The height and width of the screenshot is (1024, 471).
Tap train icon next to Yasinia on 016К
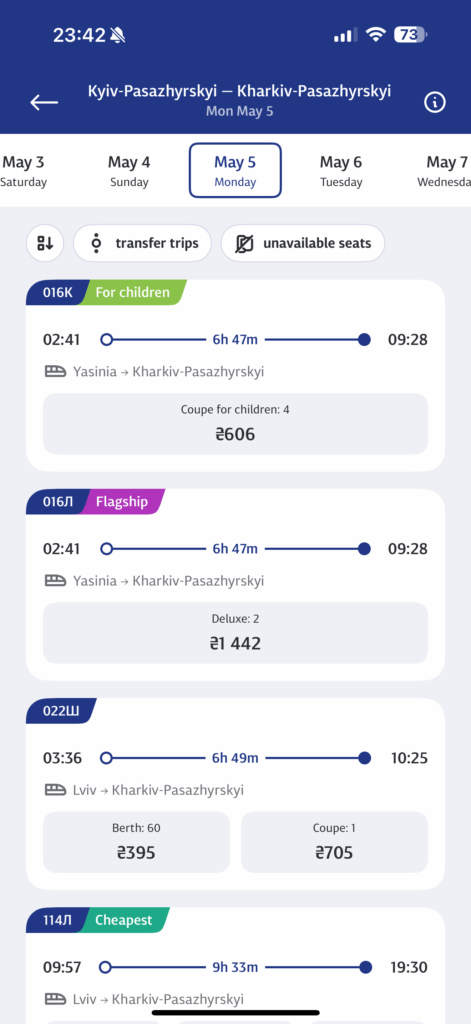point(56,372)
